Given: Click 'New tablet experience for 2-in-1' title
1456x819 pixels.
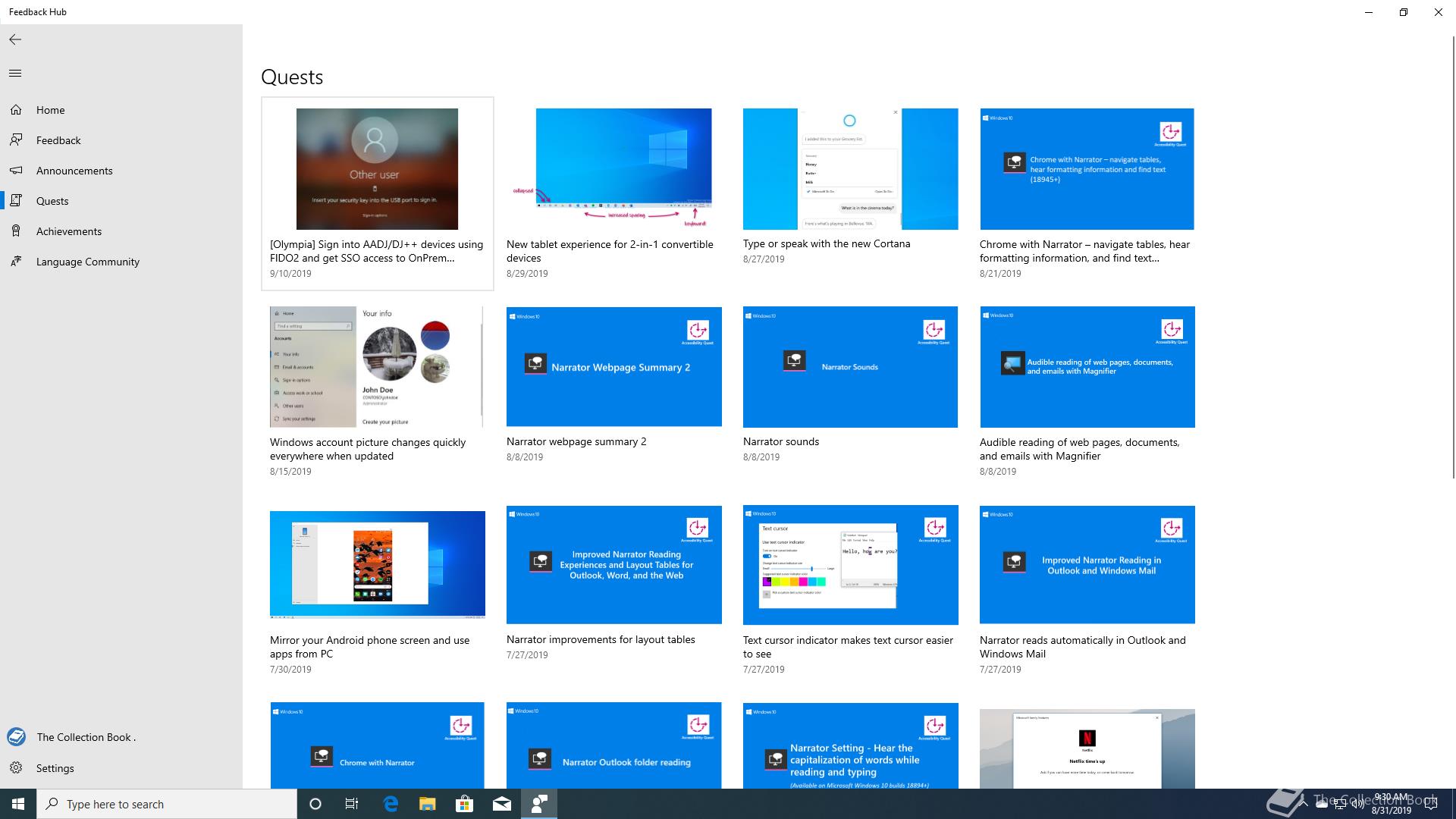Looking at the screenshot, I should (x=610, y=251).
